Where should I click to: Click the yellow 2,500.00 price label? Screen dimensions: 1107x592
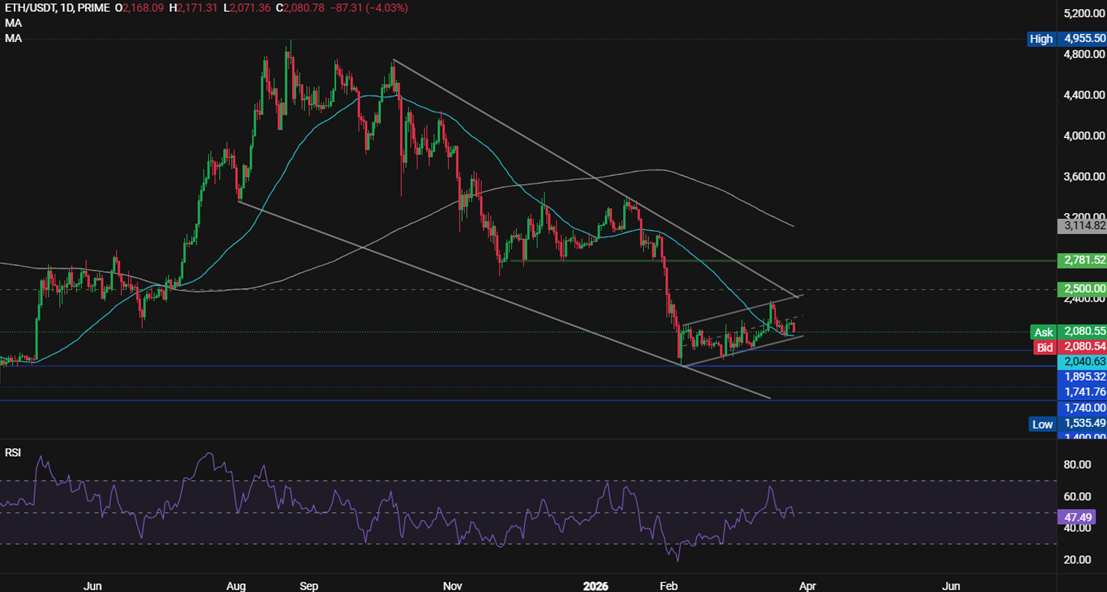(1083, 289)
